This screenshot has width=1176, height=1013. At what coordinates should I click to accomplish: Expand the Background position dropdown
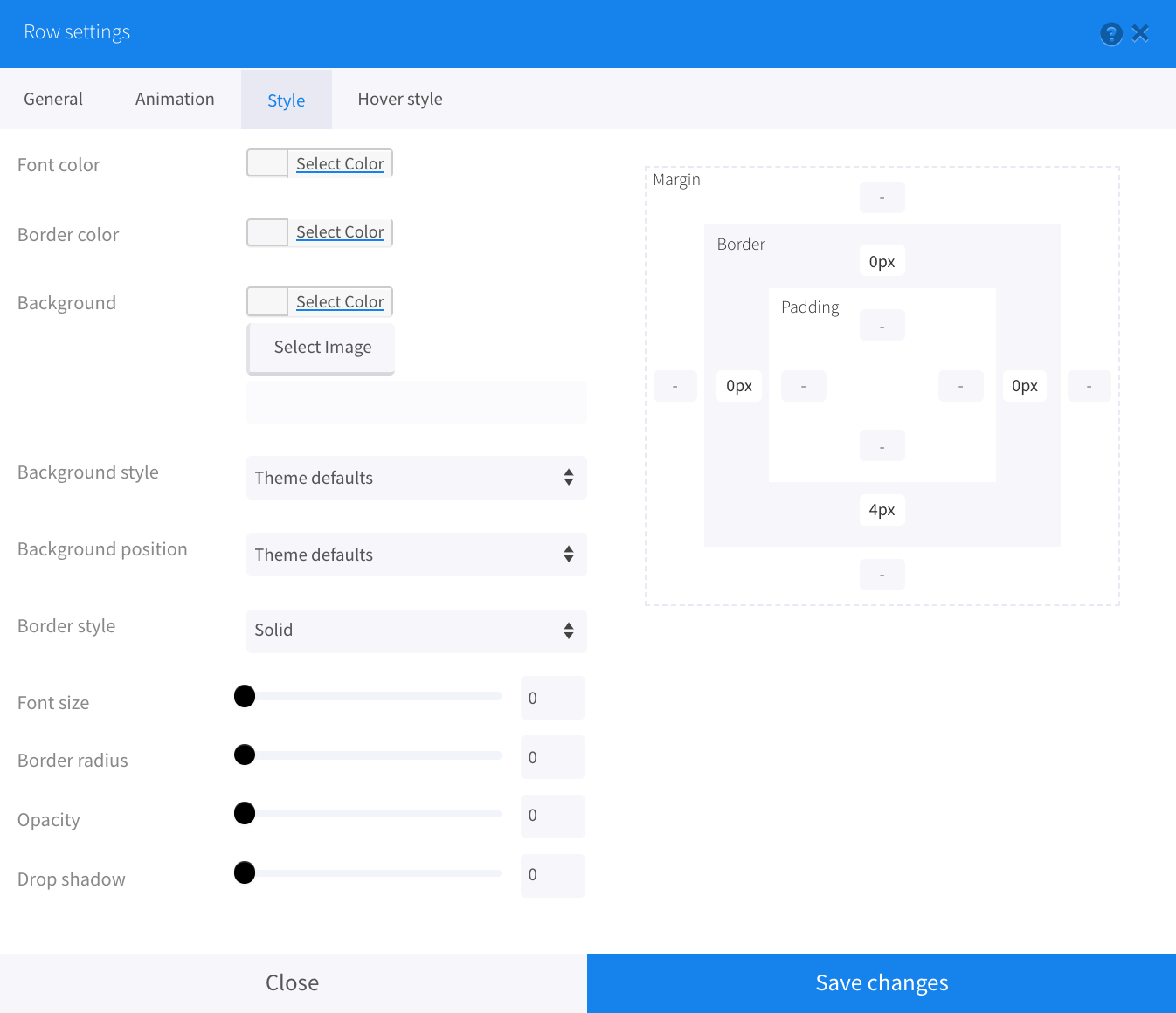click(416, 555)
